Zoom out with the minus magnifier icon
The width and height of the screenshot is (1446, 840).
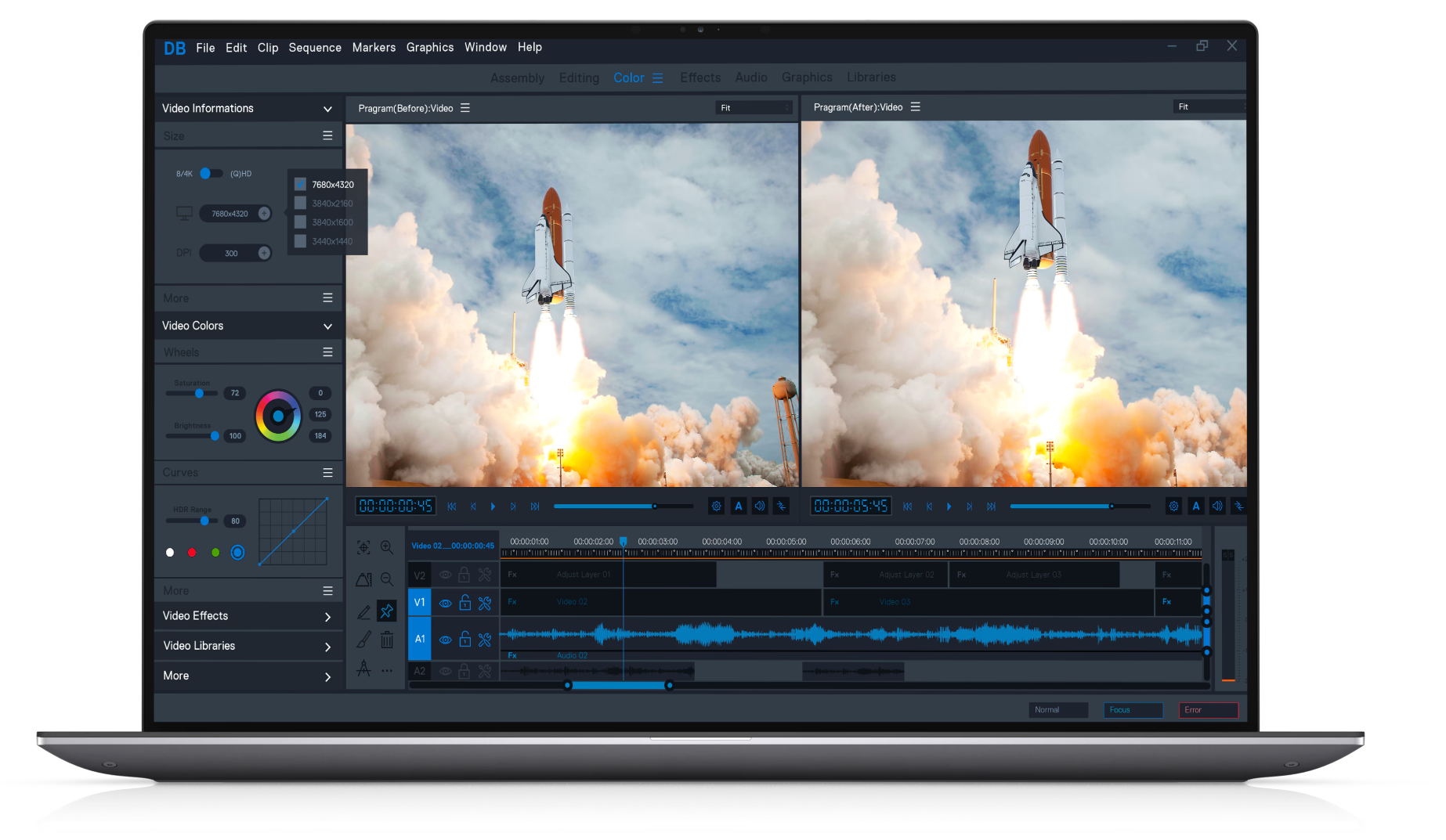[387, 579]
